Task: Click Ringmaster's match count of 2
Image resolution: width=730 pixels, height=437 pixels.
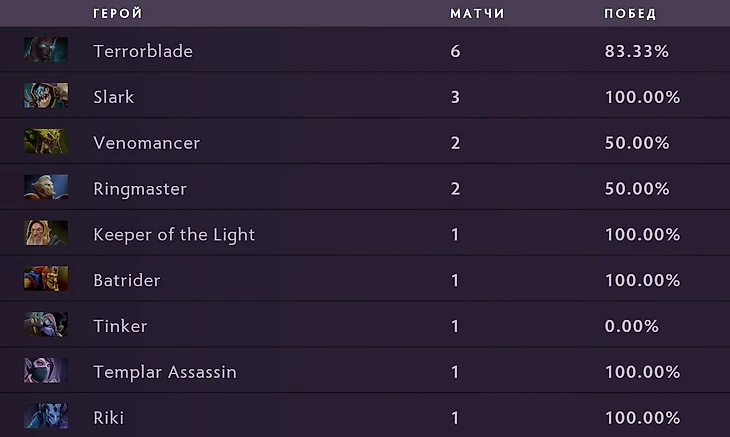Action: [x=456, y=189]
